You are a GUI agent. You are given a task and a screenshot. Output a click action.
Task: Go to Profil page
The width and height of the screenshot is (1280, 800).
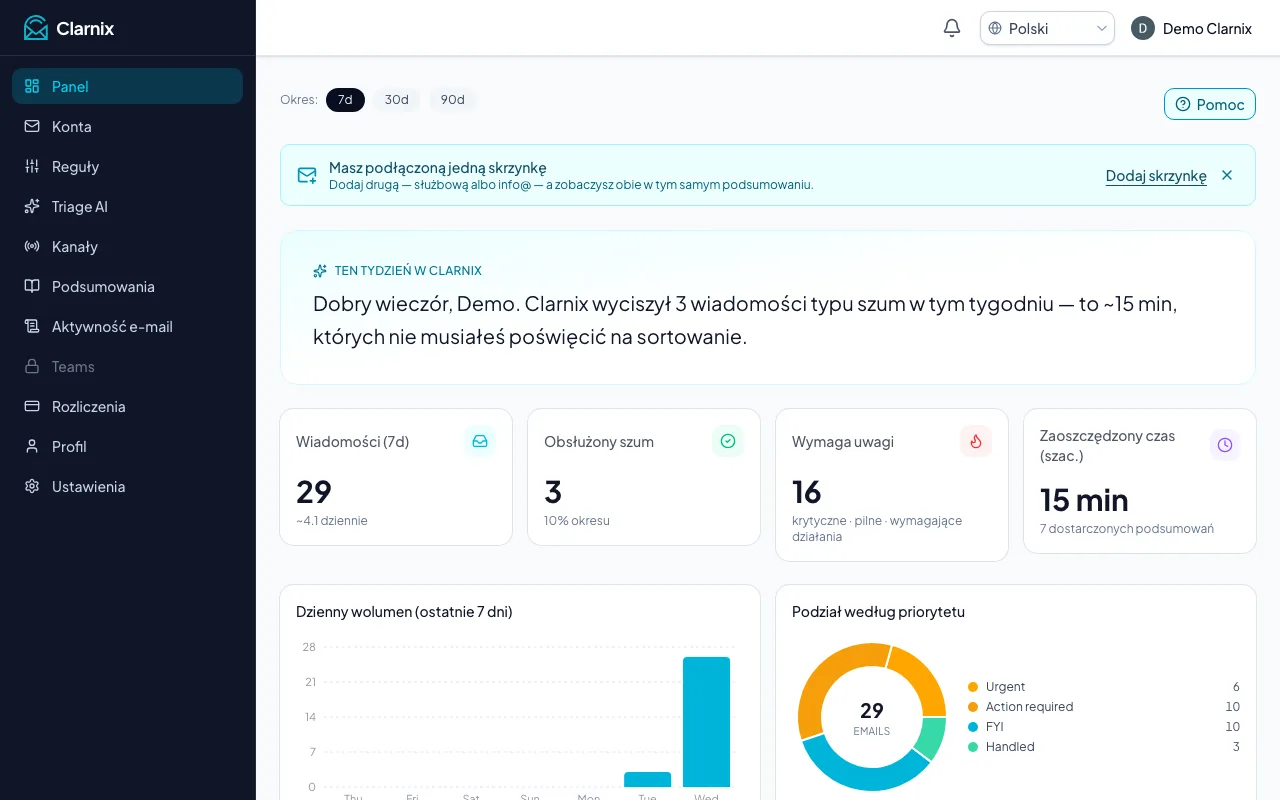coord(127,446)
